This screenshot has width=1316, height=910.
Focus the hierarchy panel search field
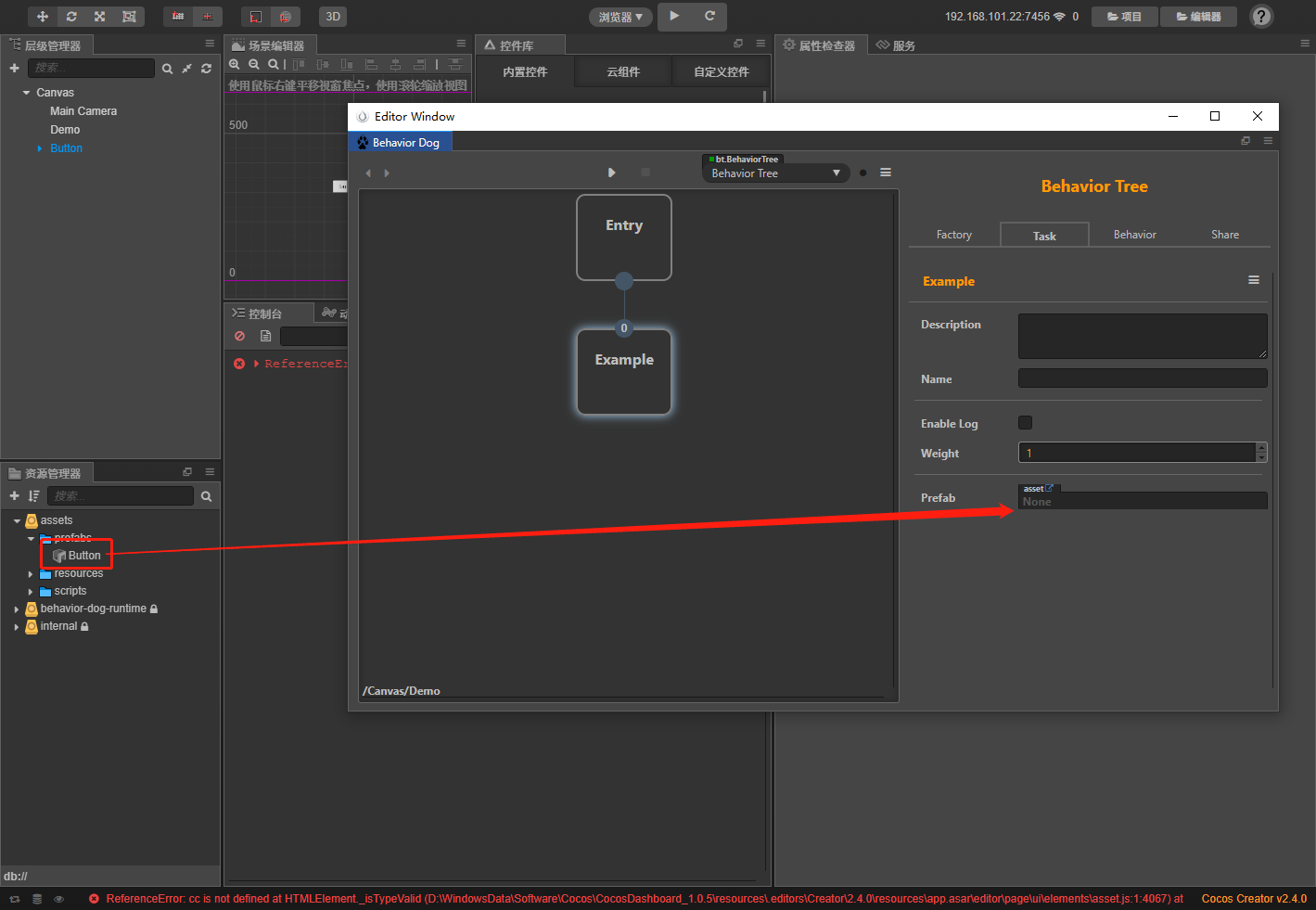click(91, 68)
